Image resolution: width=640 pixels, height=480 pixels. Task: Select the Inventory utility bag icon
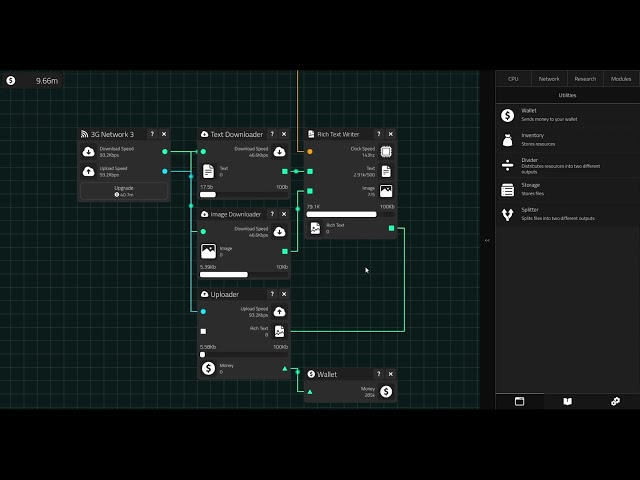(507, 140)
